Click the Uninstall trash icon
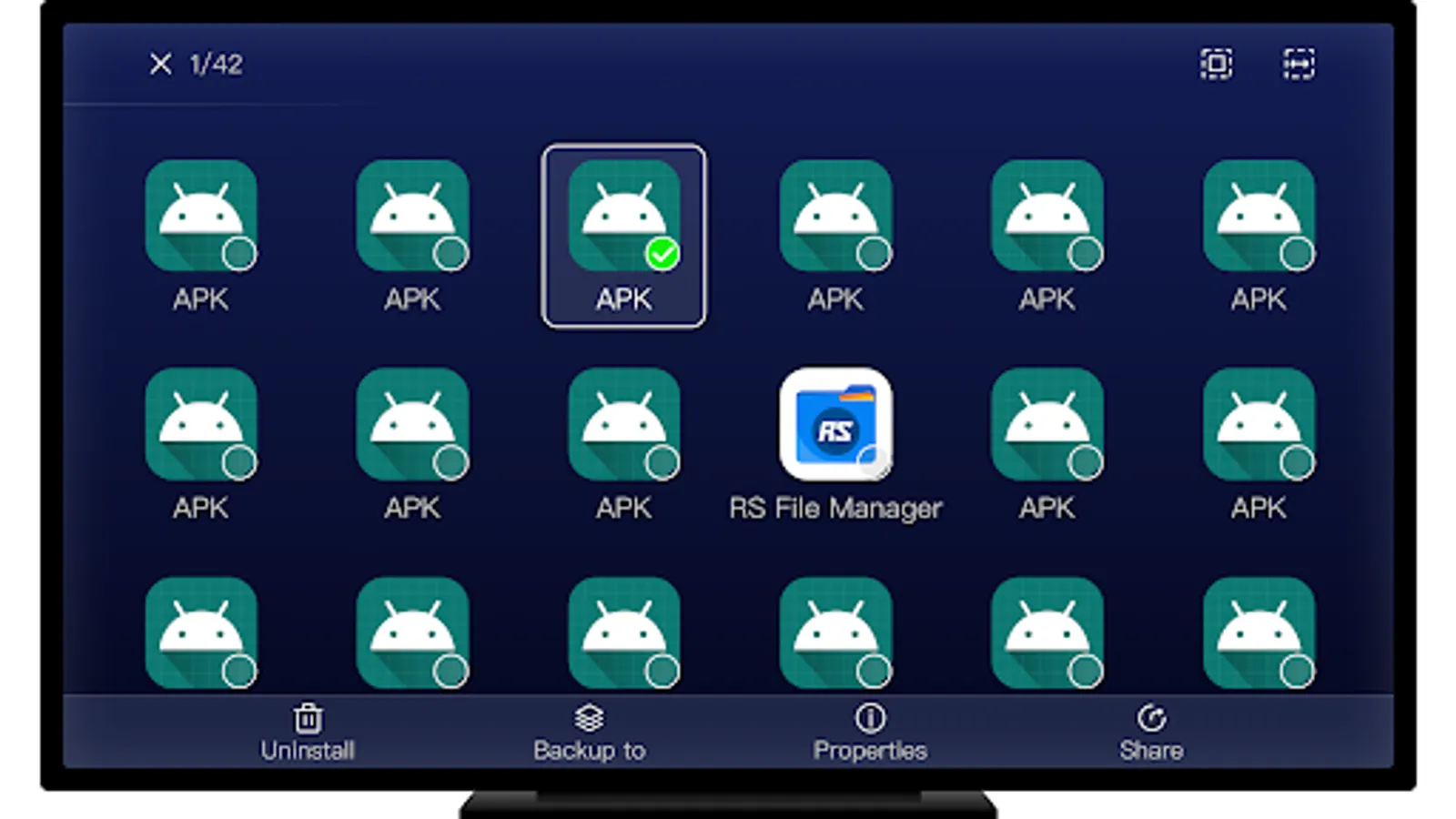Image resolution: width=1456 pixels, height=819 pixels. [x=308, y=719]
